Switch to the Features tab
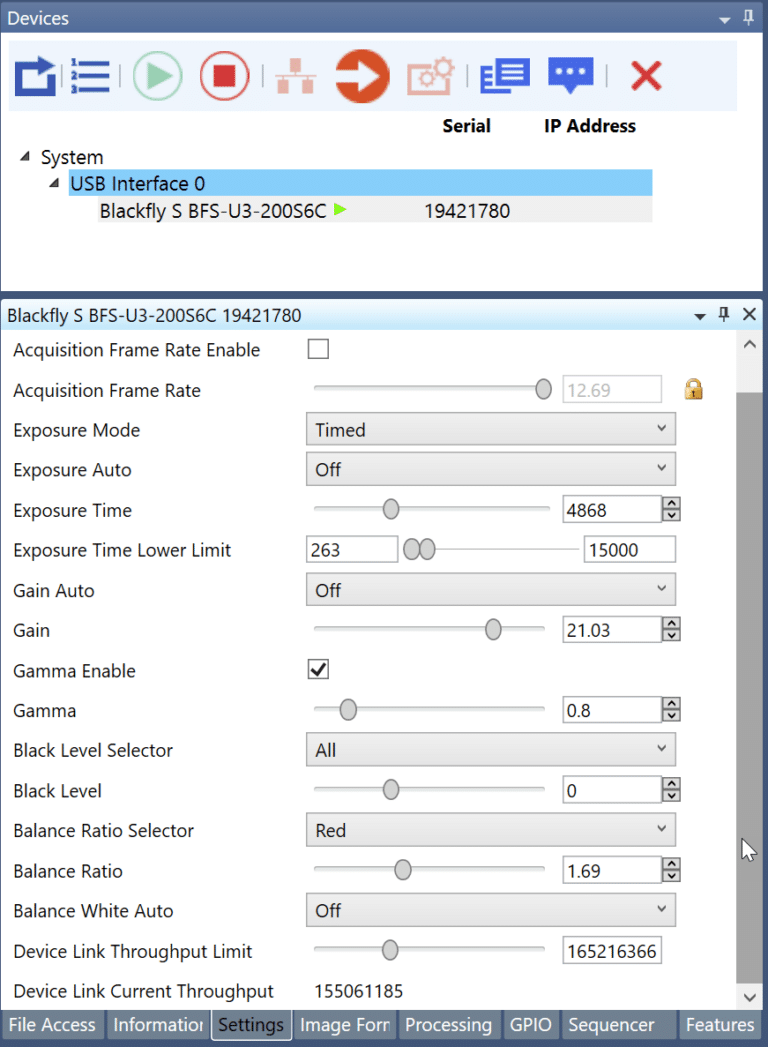 pos(720,1025)
